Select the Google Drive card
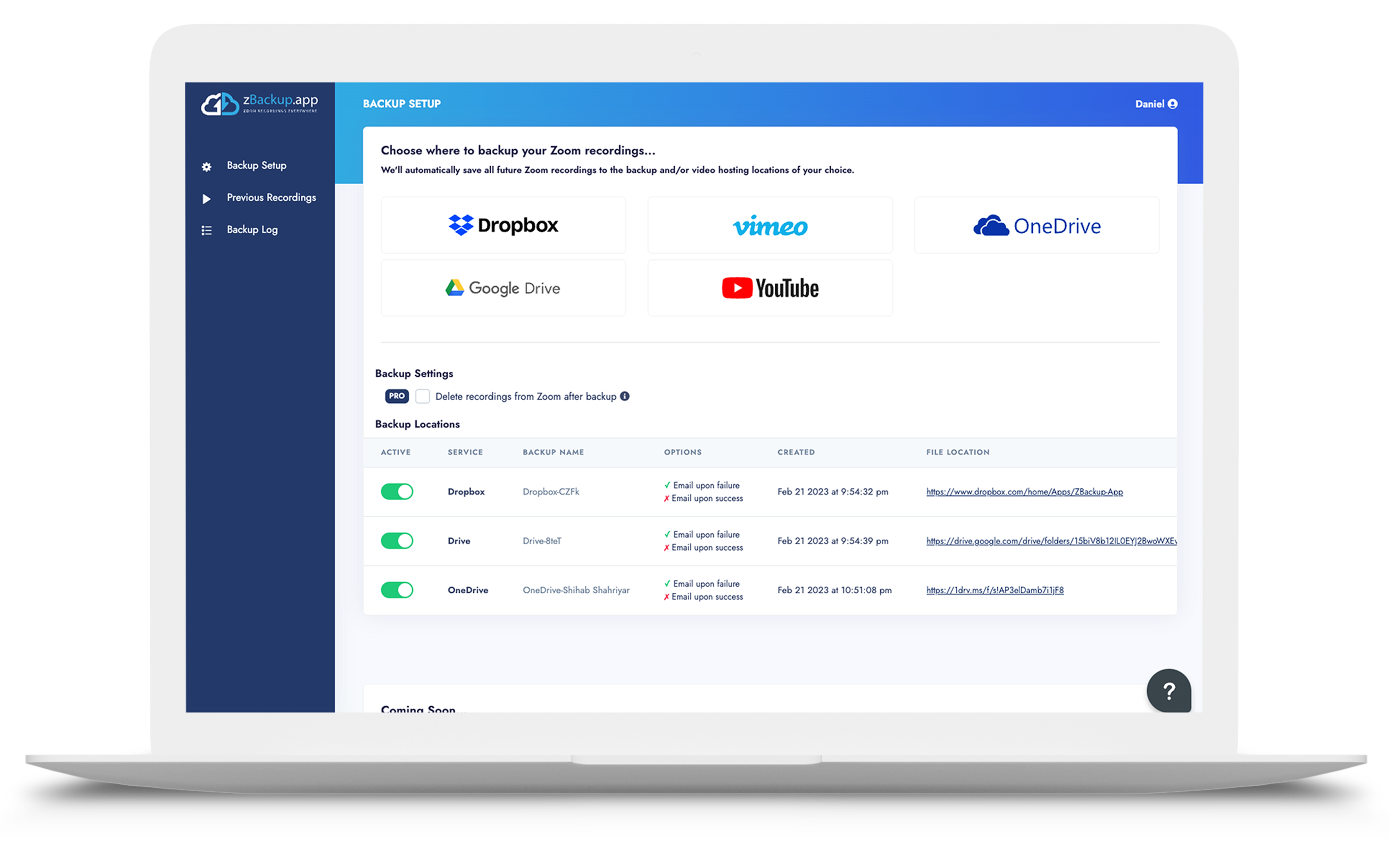Viewport: 1389px width, 868px height. tap(504, 288)
